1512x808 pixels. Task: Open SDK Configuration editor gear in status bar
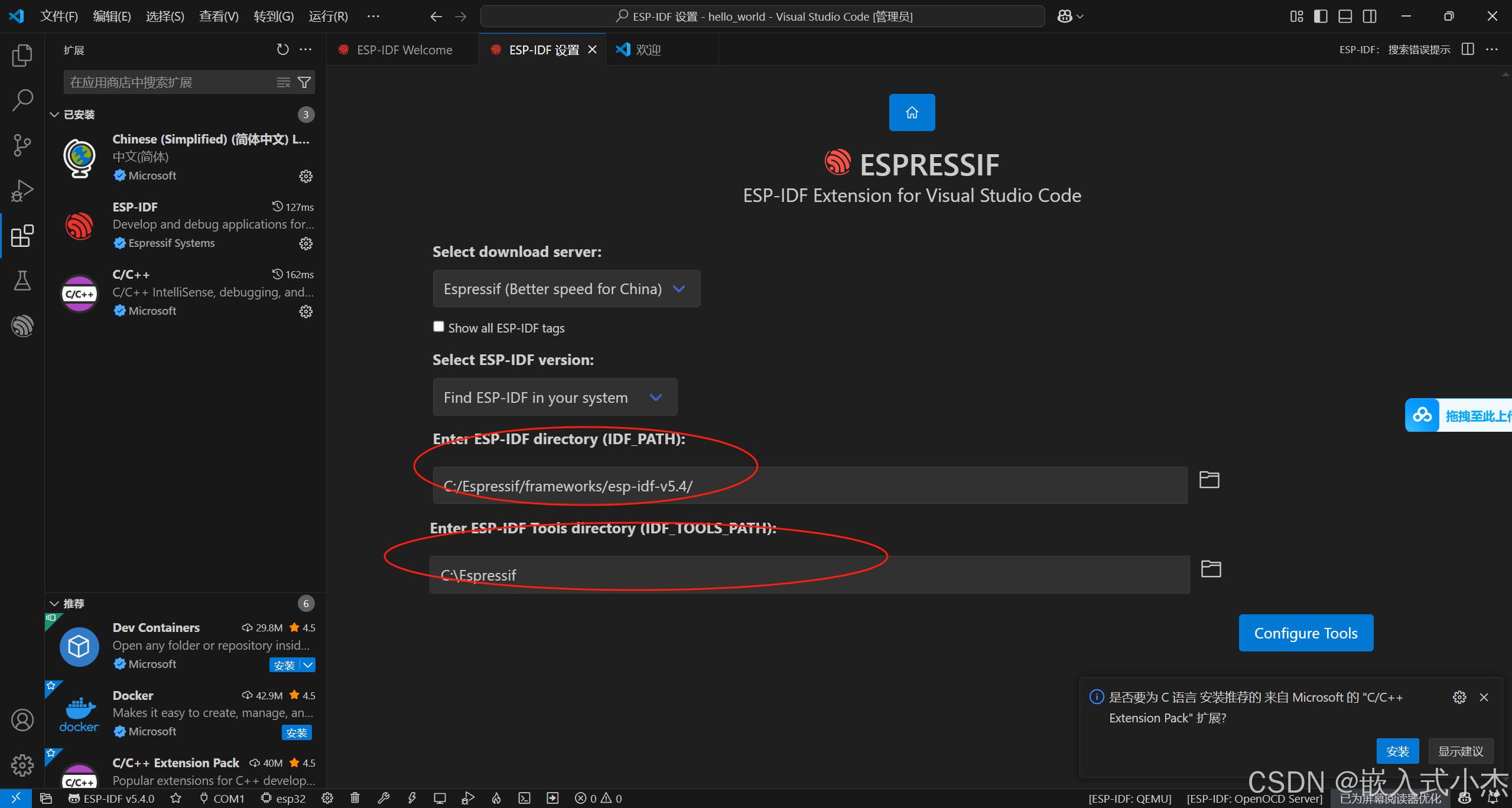pos(328,798)
